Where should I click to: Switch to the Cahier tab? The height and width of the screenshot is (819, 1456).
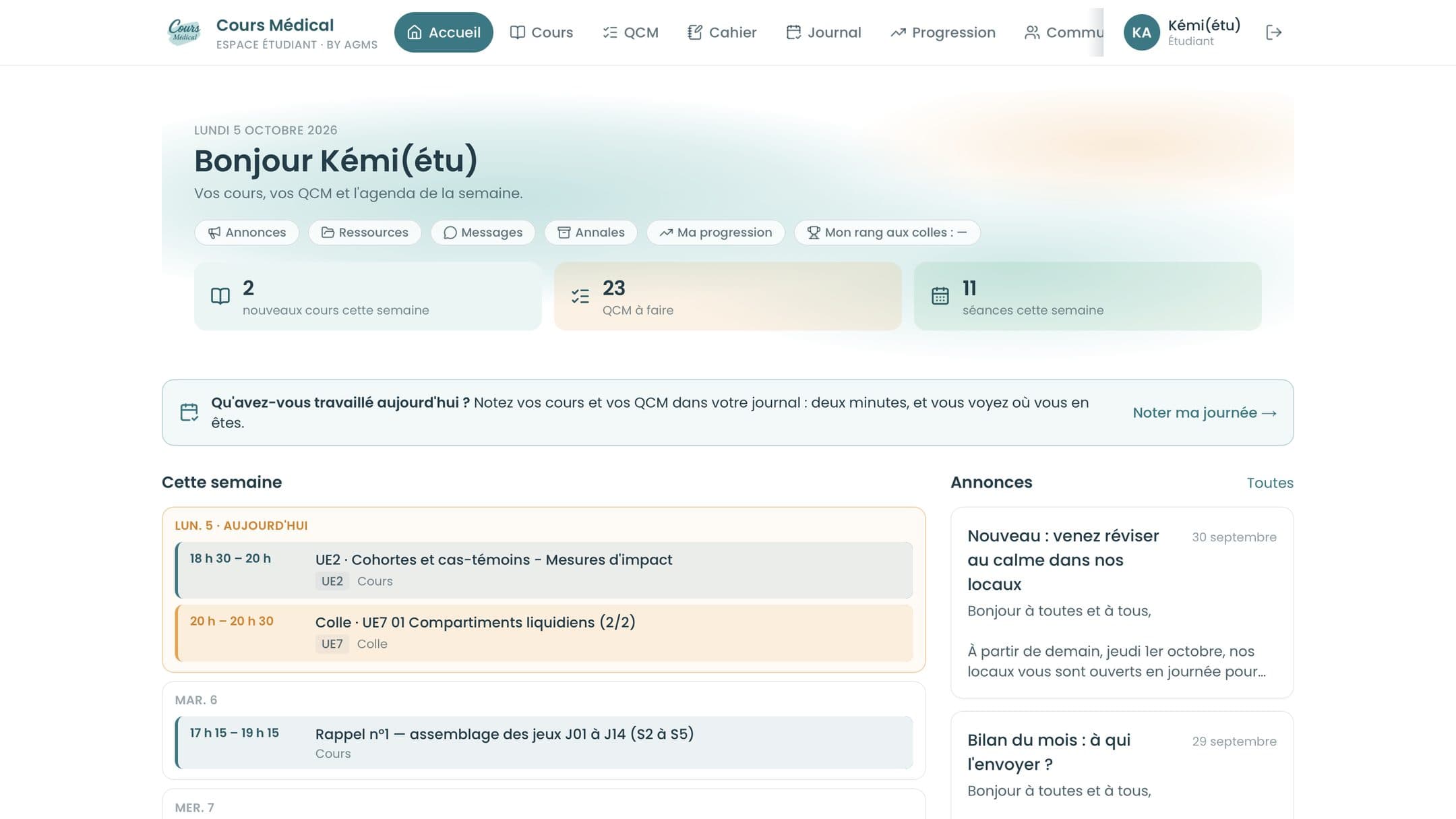(x=722, y=32)
